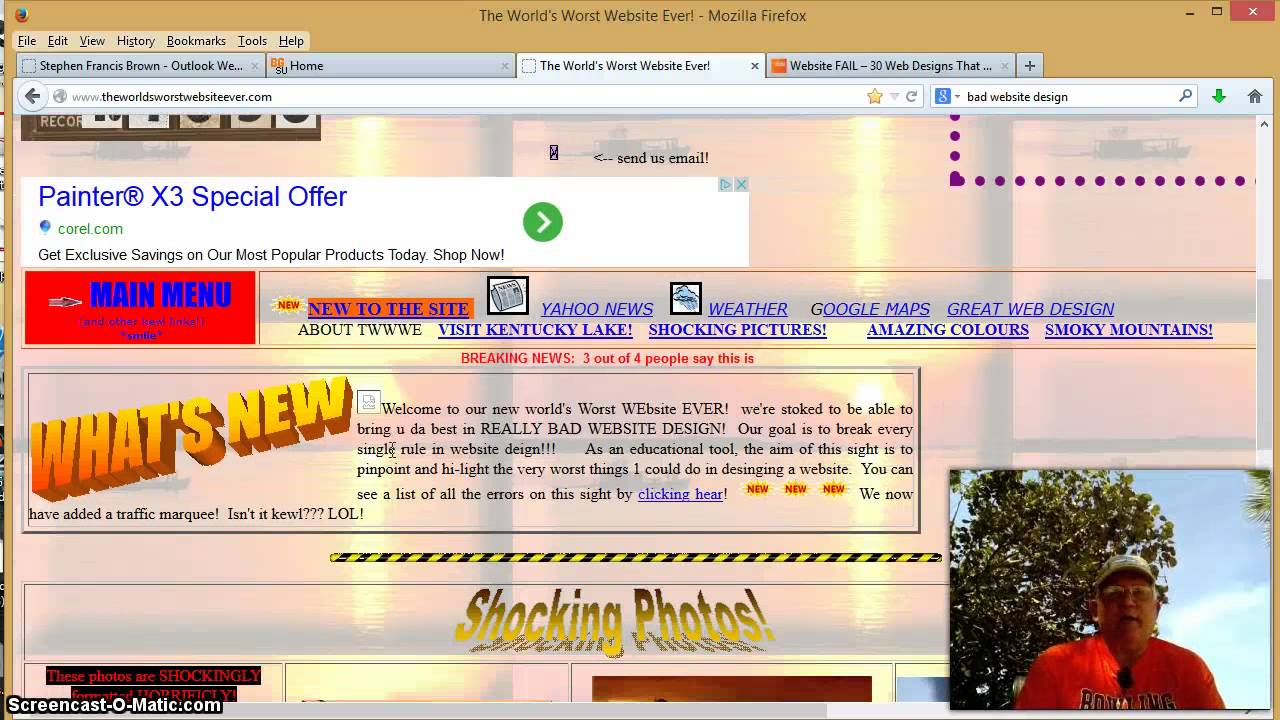Open the Help menu
Screen dimensions: 1280x720
(x=291, y=41)
